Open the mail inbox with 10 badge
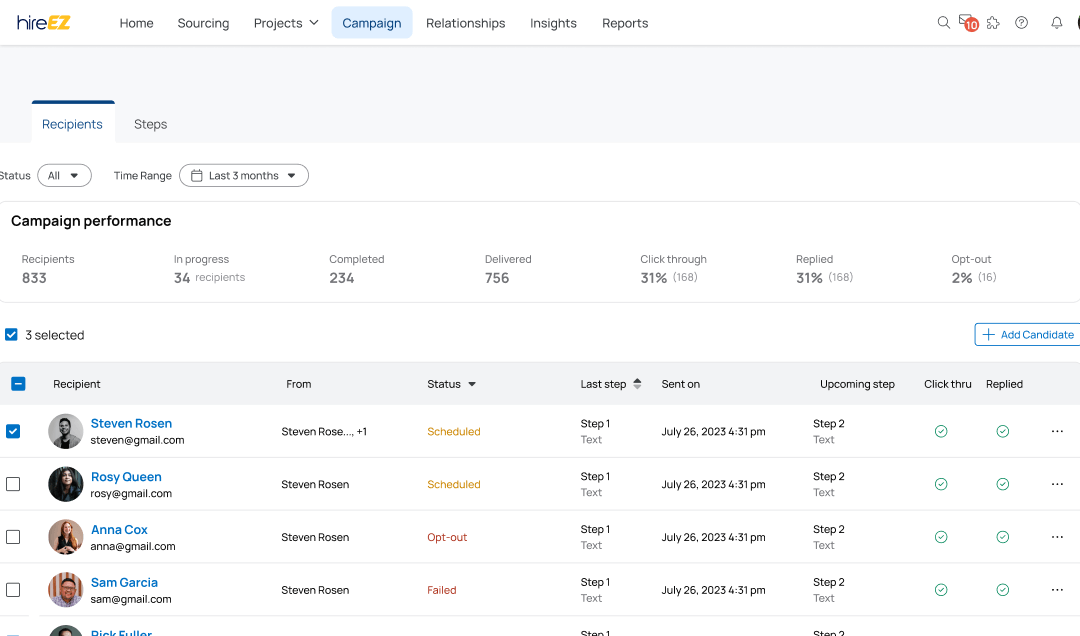The image size is (1080, 636). point(967,22)
